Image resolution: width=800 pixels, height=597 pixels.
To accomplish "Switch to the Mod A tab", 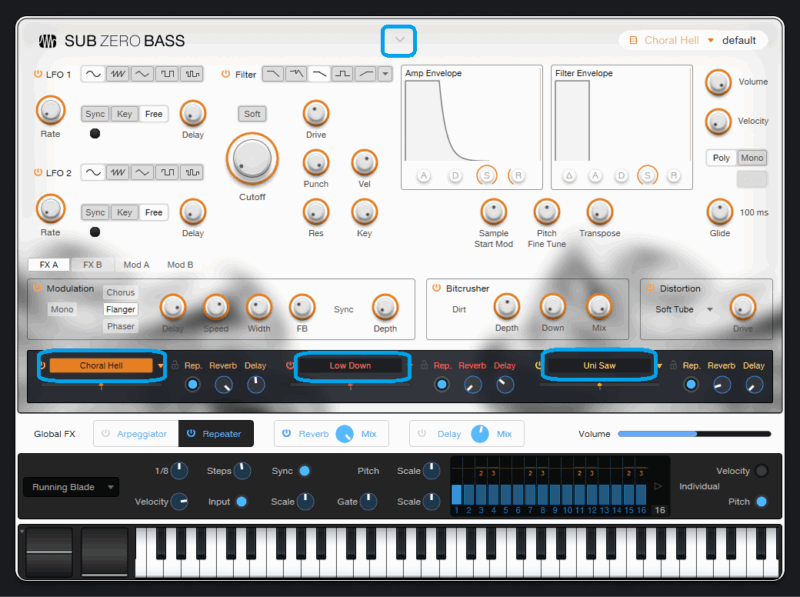I will pyautogui.click(x=136, y=264).
